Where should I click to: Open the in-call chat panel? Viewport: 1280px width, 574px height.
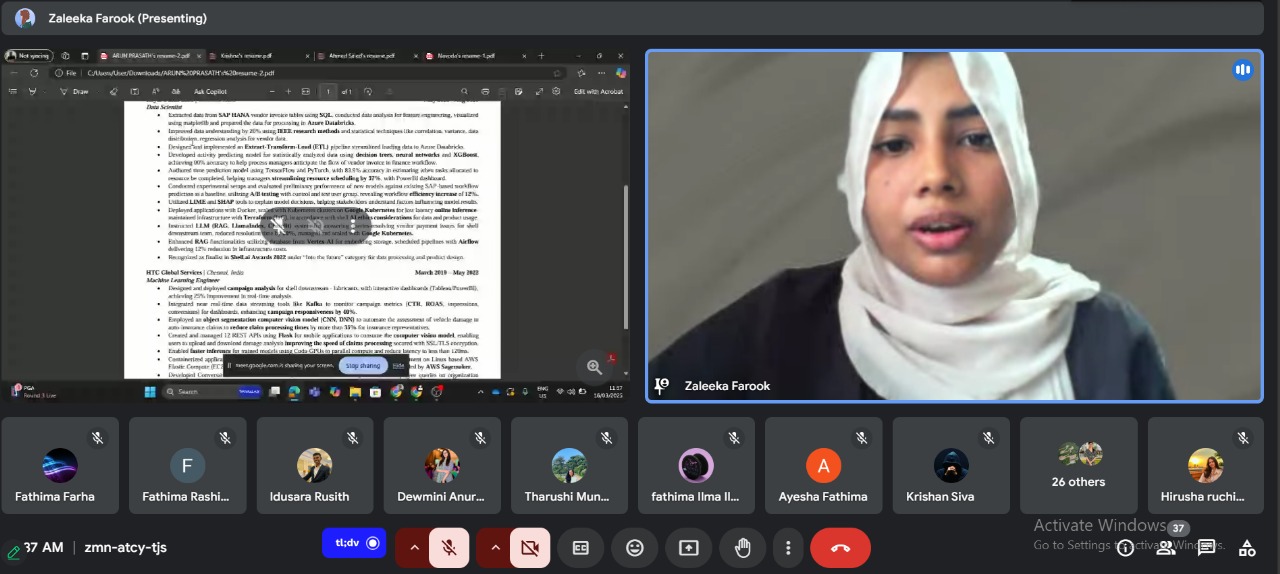click(x=1207, y=548)
